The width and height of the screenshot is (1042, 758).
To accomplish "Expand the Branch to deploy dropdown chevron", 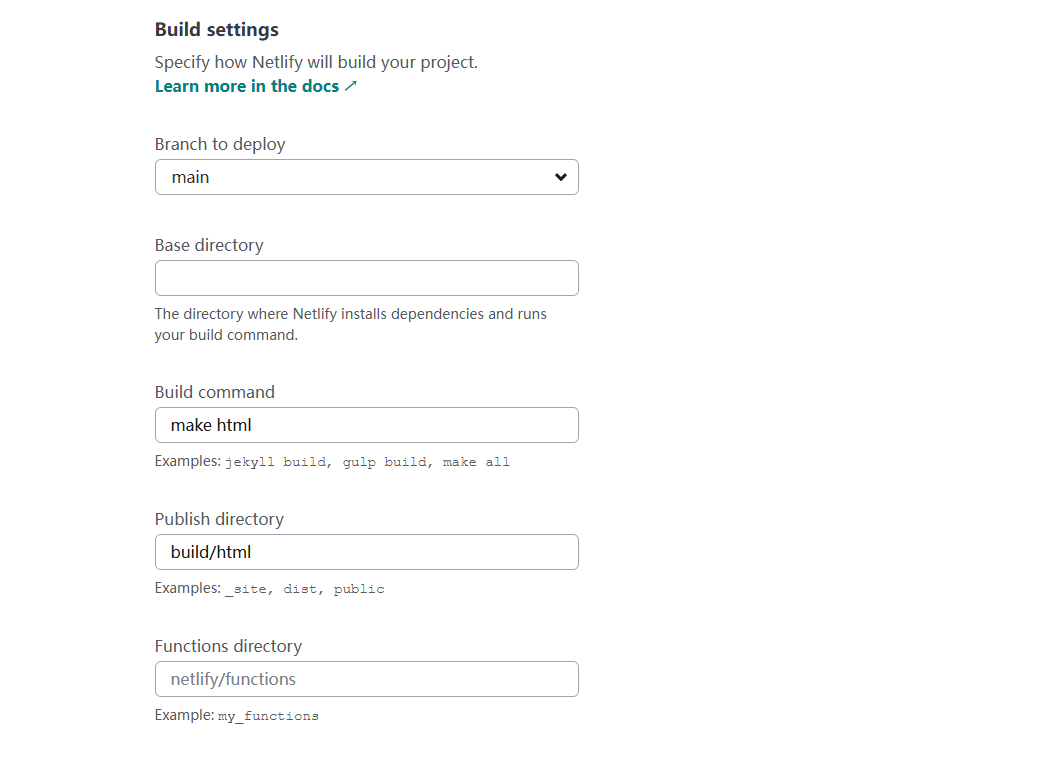I will point(560,177).
